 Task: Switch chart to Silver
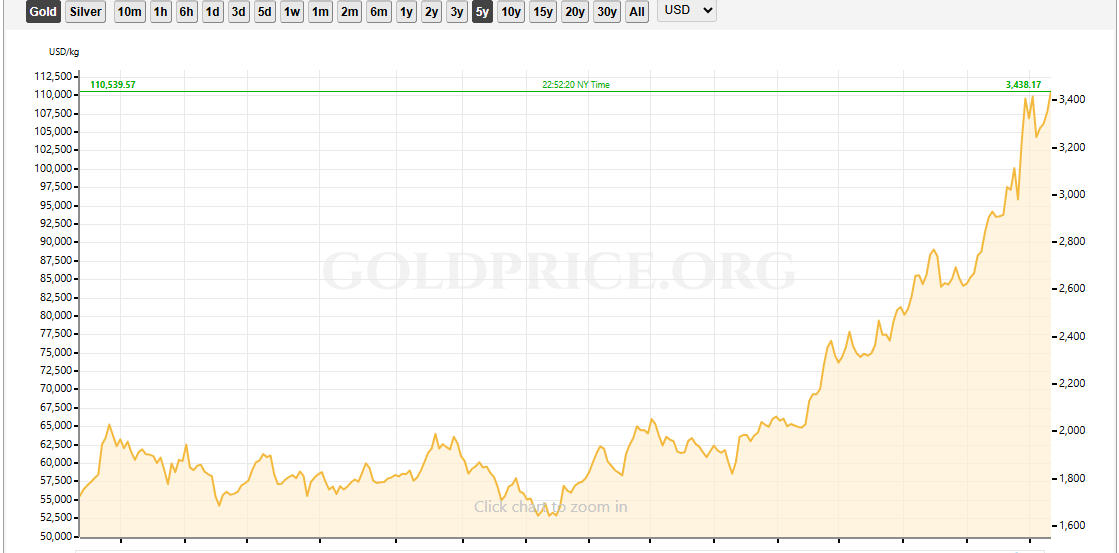click(x=86, y=12)
